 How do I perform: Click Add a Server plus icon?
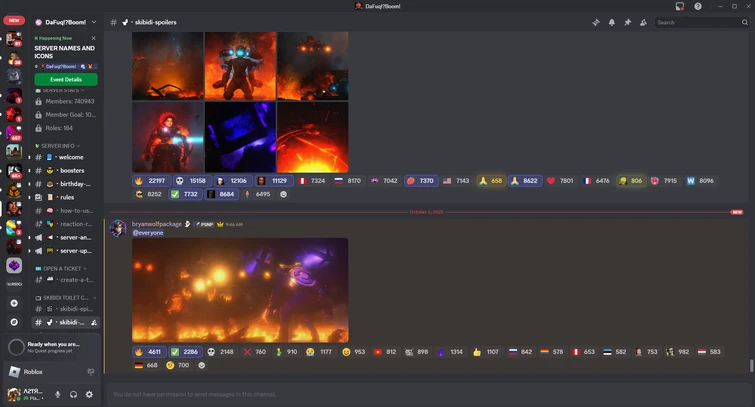14,303
